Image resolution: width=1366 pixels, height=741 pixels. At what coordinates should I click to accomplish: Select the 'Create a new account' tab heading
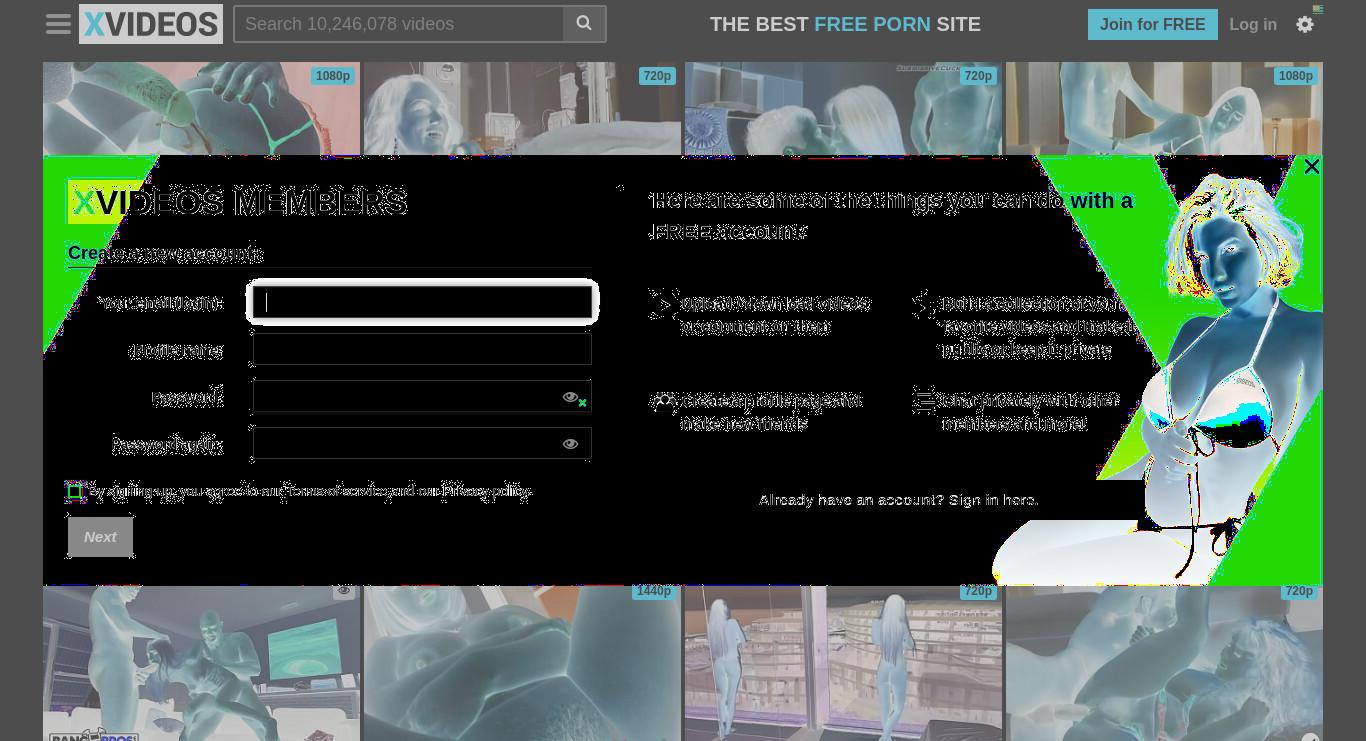pos(165,253)
